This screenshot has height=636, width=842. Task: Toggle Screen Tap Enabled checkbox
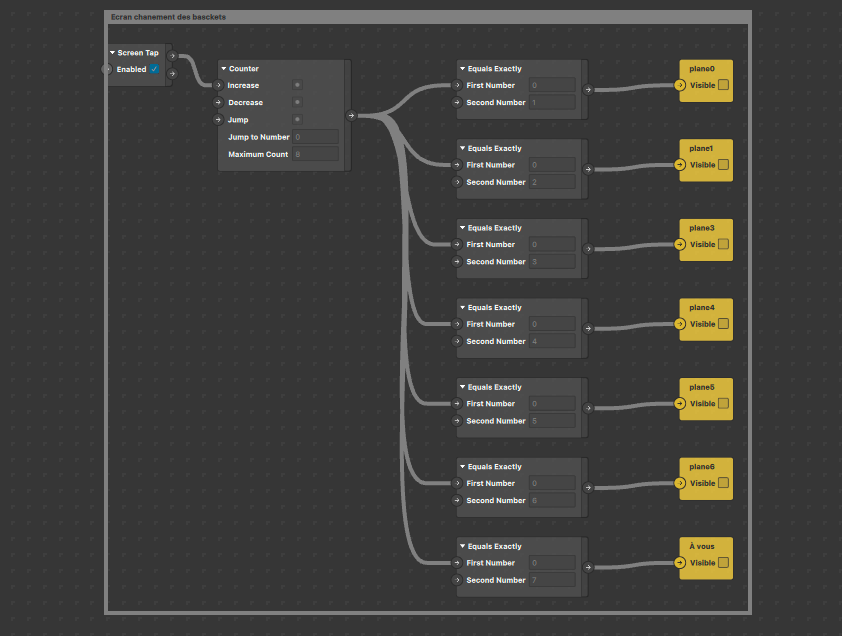(154, 69)
